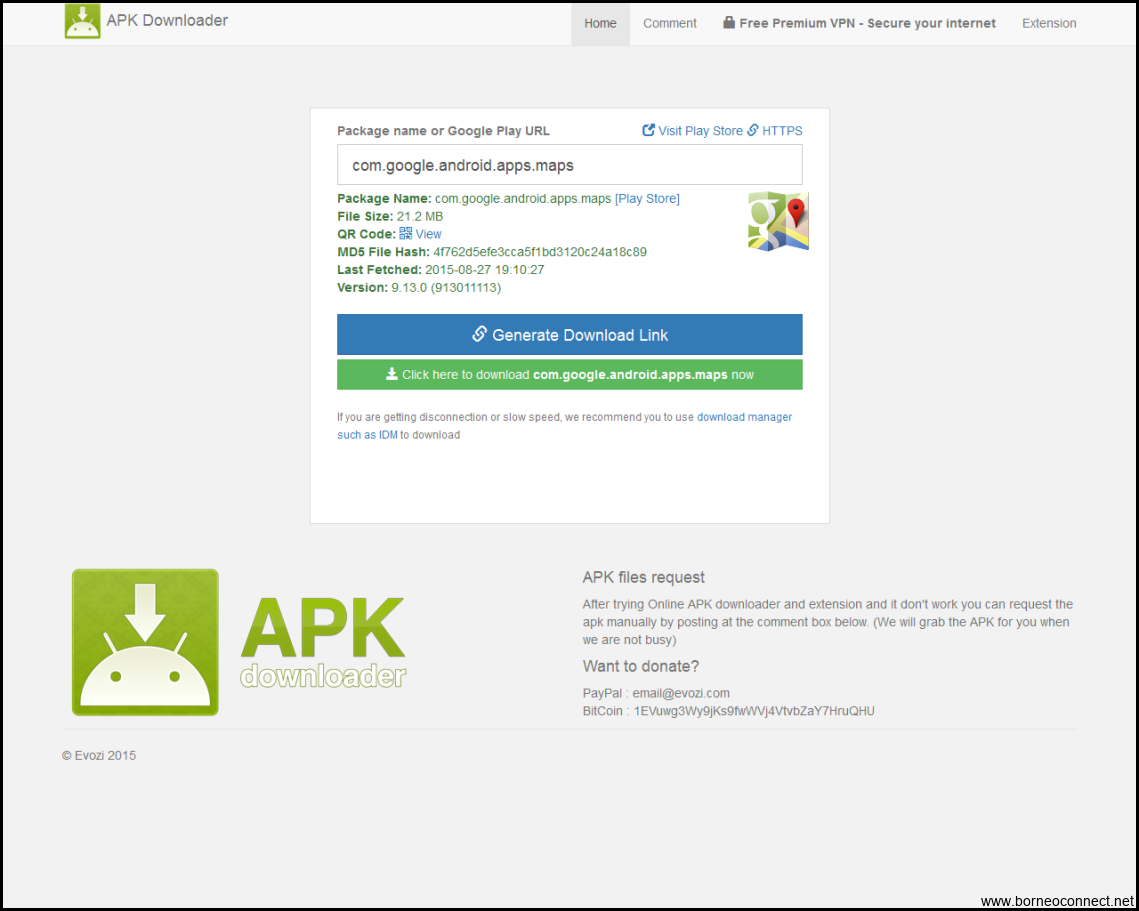Screen dimensions: 1139x911
Task: Click the small QR code icon
Action: pos(406,233)
